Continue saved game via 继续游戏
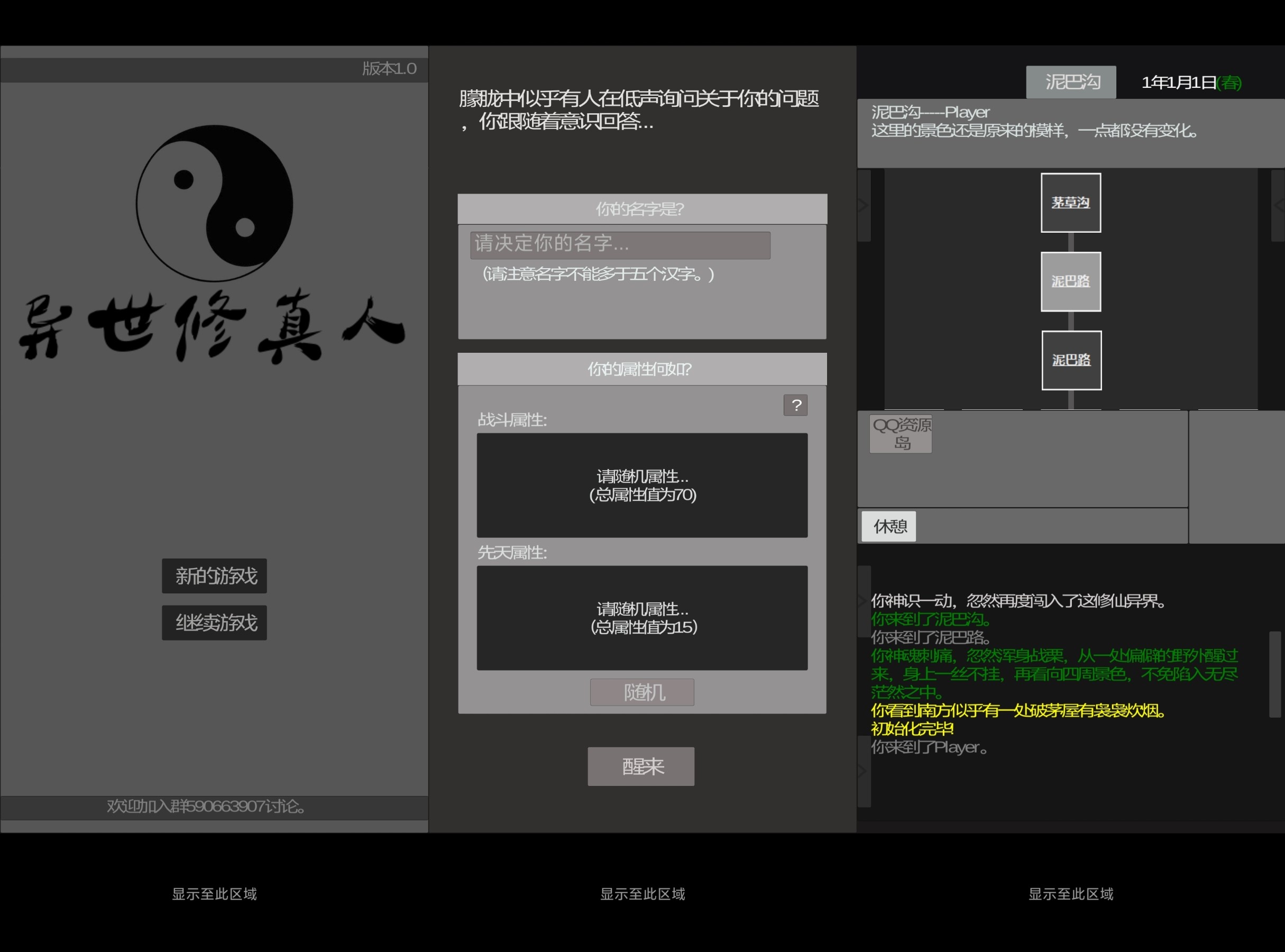Viewport: 1285px width, 952px height. [214, 623]
